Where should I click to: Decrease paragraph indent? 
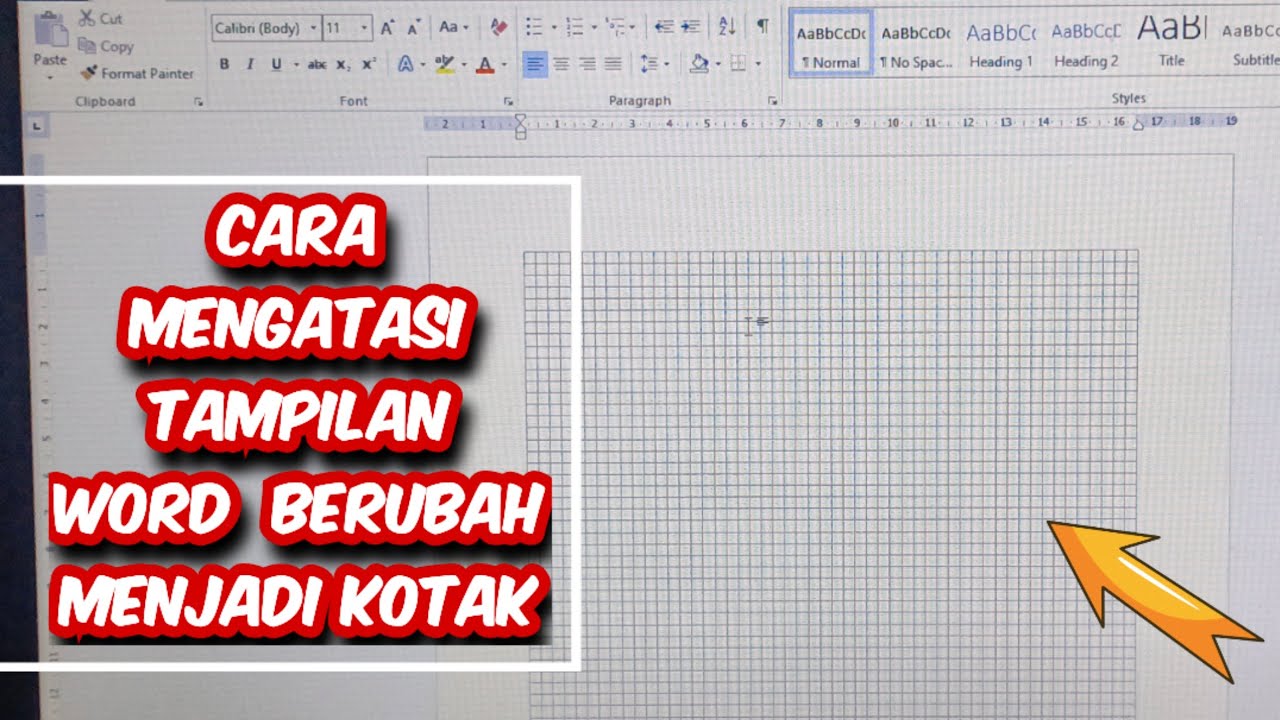pyautogui.click(x=663, y=27)
